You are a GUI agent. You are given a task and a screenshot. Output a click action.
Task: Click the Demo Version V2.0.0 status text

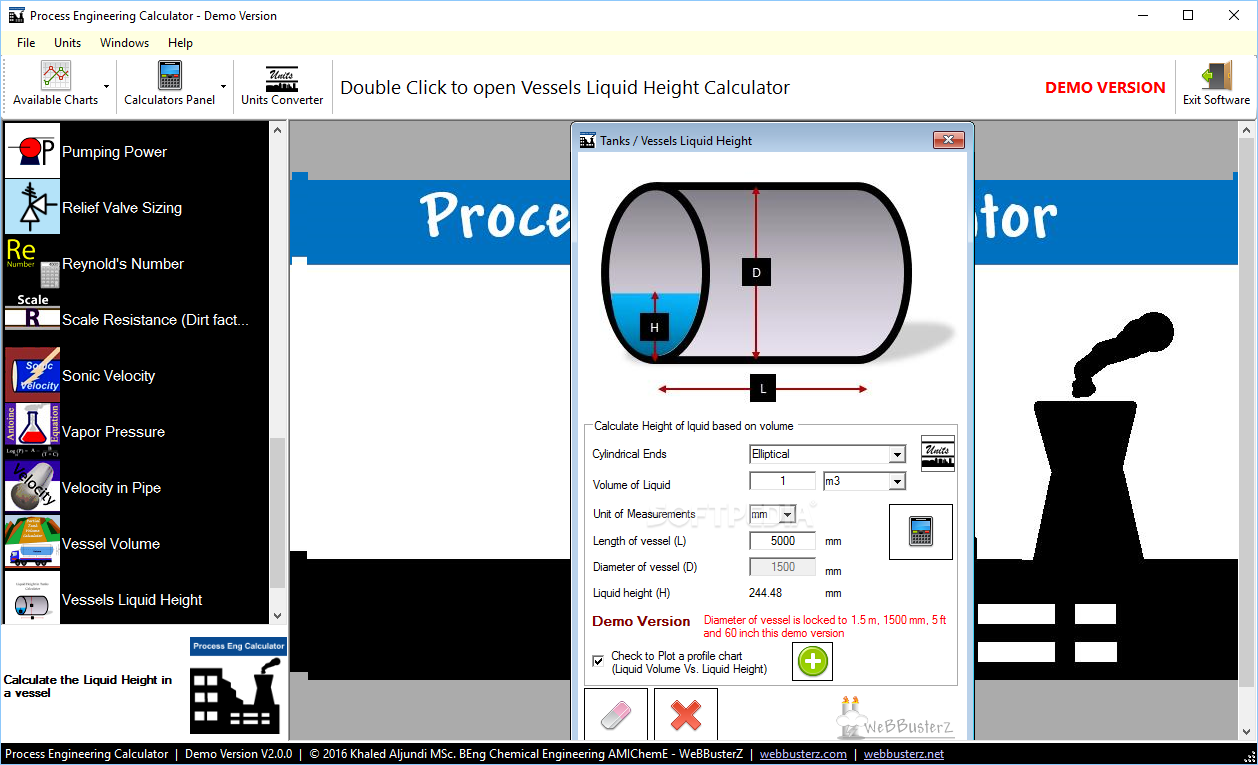pos(239,754)
